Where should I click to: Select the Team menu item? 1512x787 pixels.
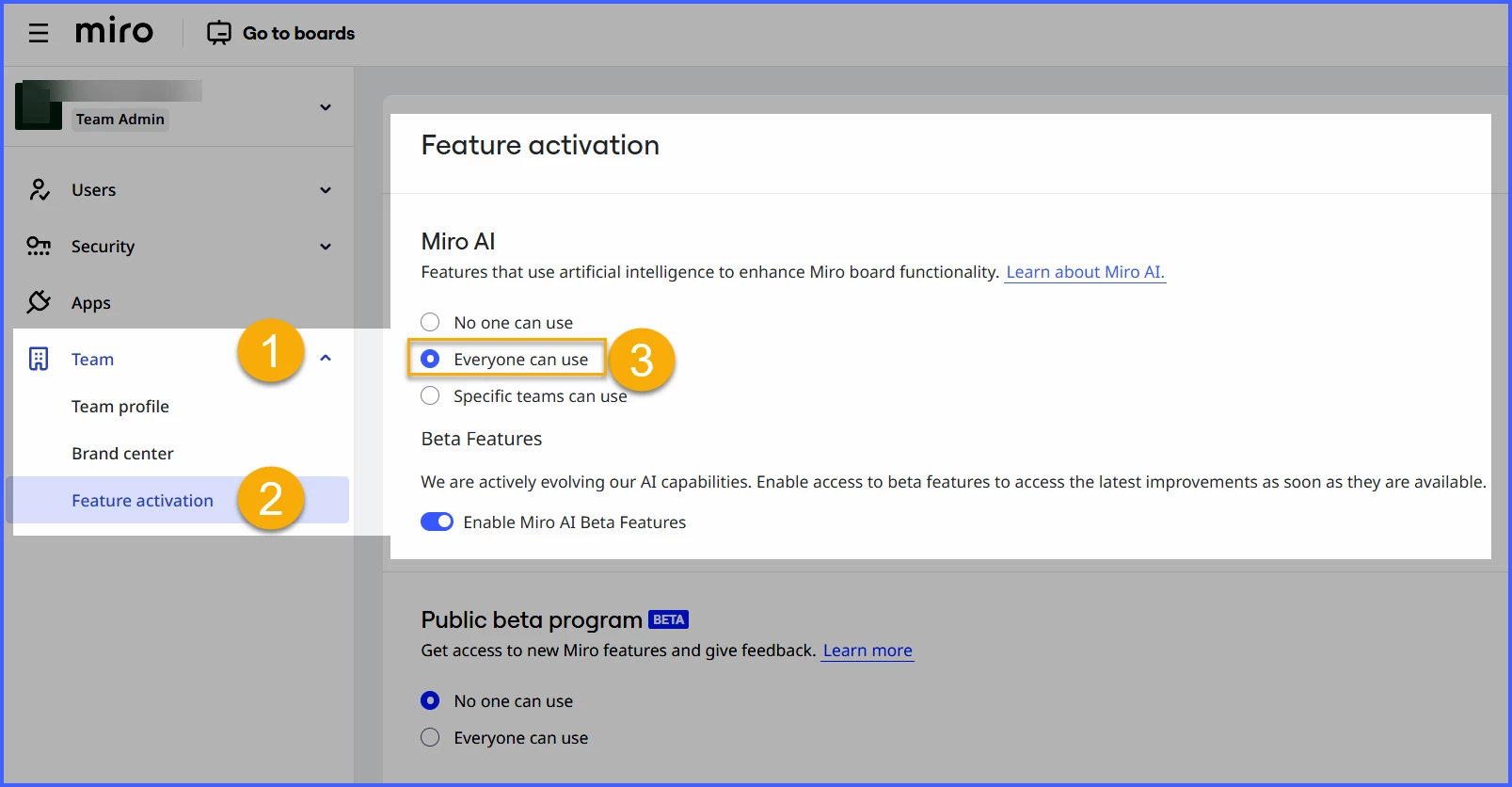click(92, 360)
